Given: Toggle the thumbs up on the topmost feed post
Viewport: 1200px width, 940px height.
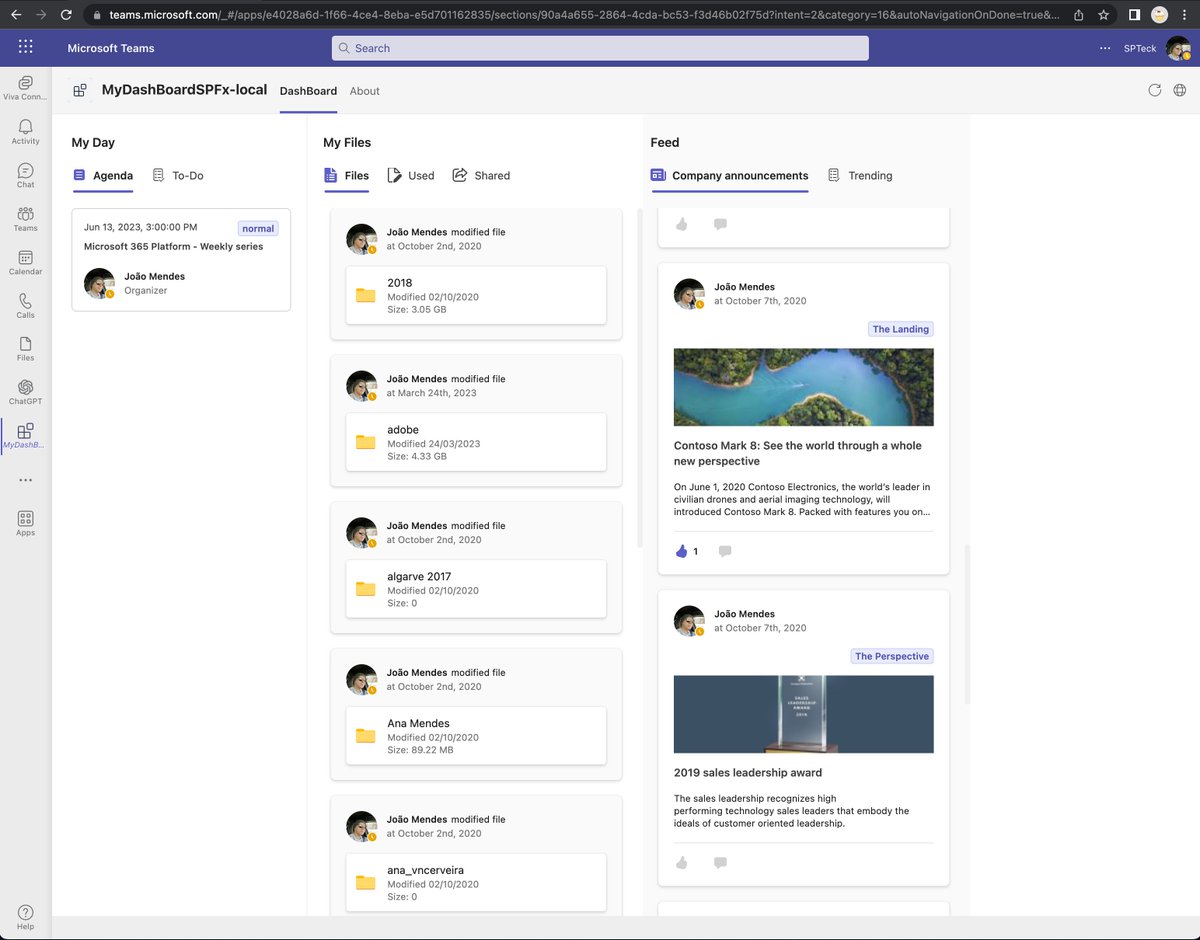Looking at the screenshot, I should coord(681,224).
